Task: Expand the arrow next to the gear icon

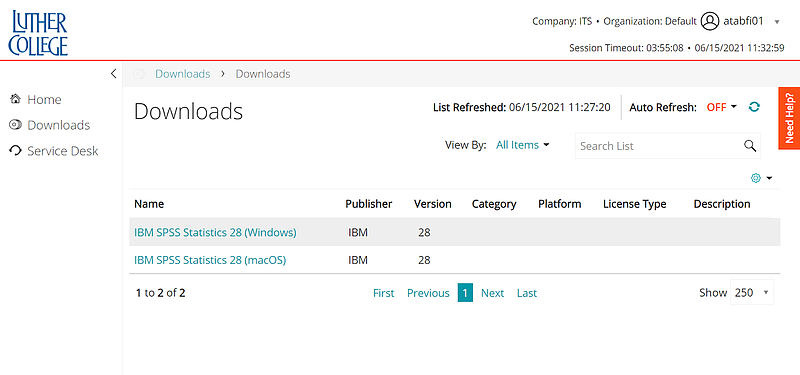Action: point(769,178)
